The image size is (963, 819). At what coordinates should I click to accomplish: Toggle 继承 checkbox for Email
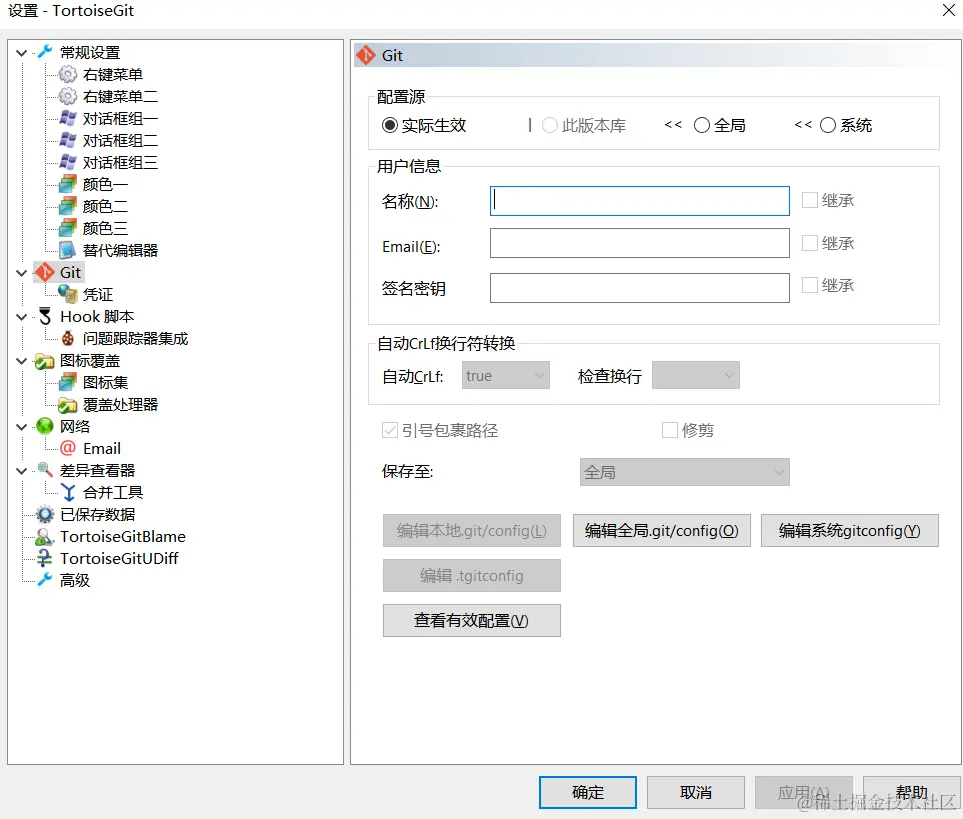click(810, 243)
